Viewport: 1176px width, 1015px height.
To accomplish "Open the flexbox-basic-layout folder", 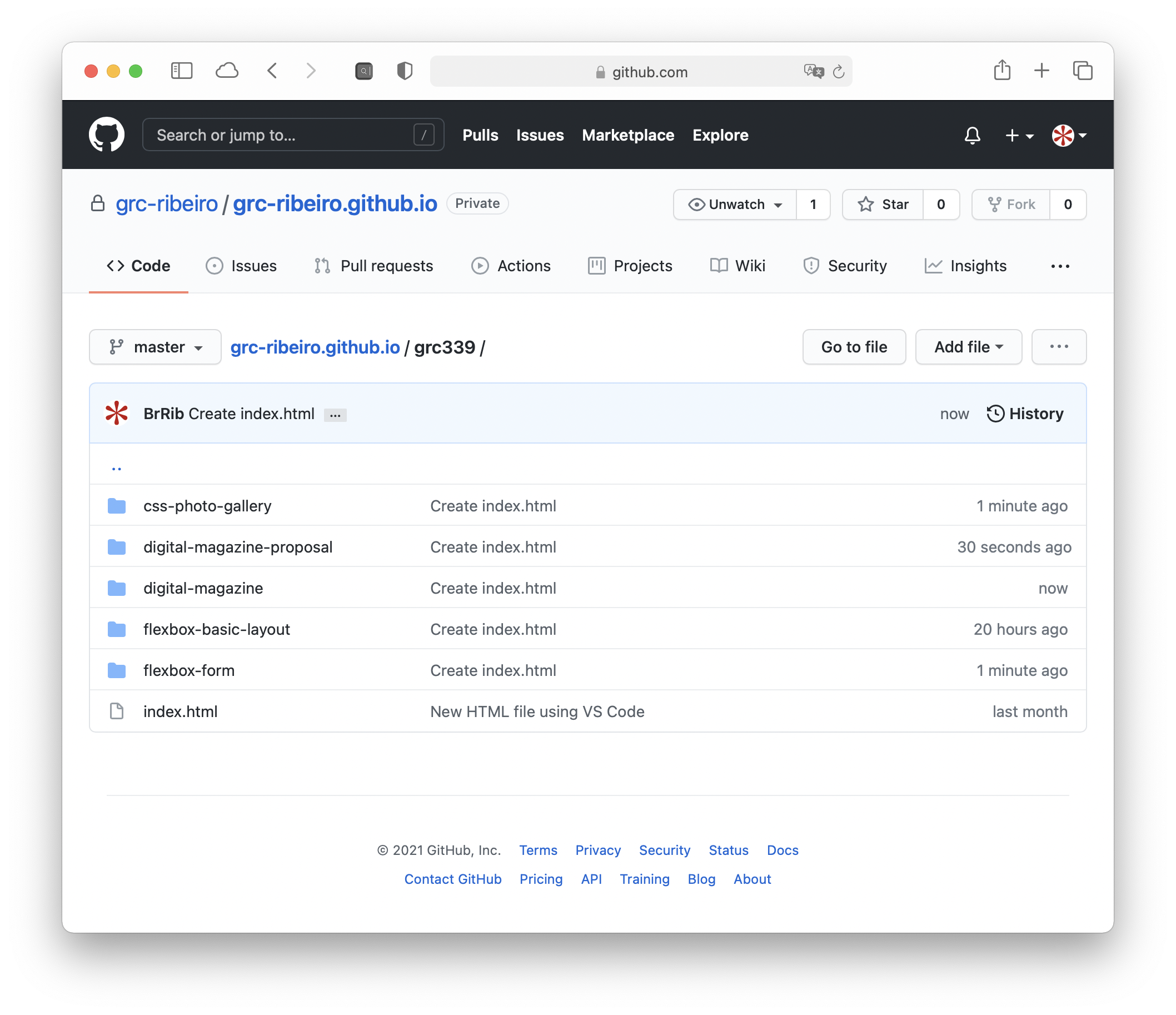I will pyautogui.click(x=216, y=629).
